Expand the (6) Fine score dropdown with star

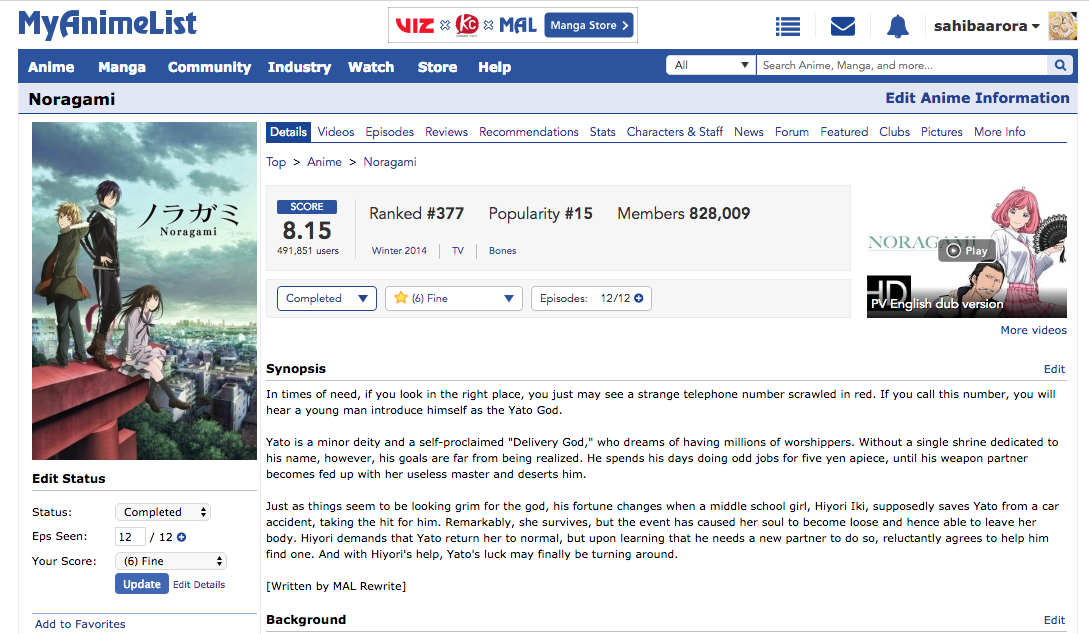coord(454,298)
